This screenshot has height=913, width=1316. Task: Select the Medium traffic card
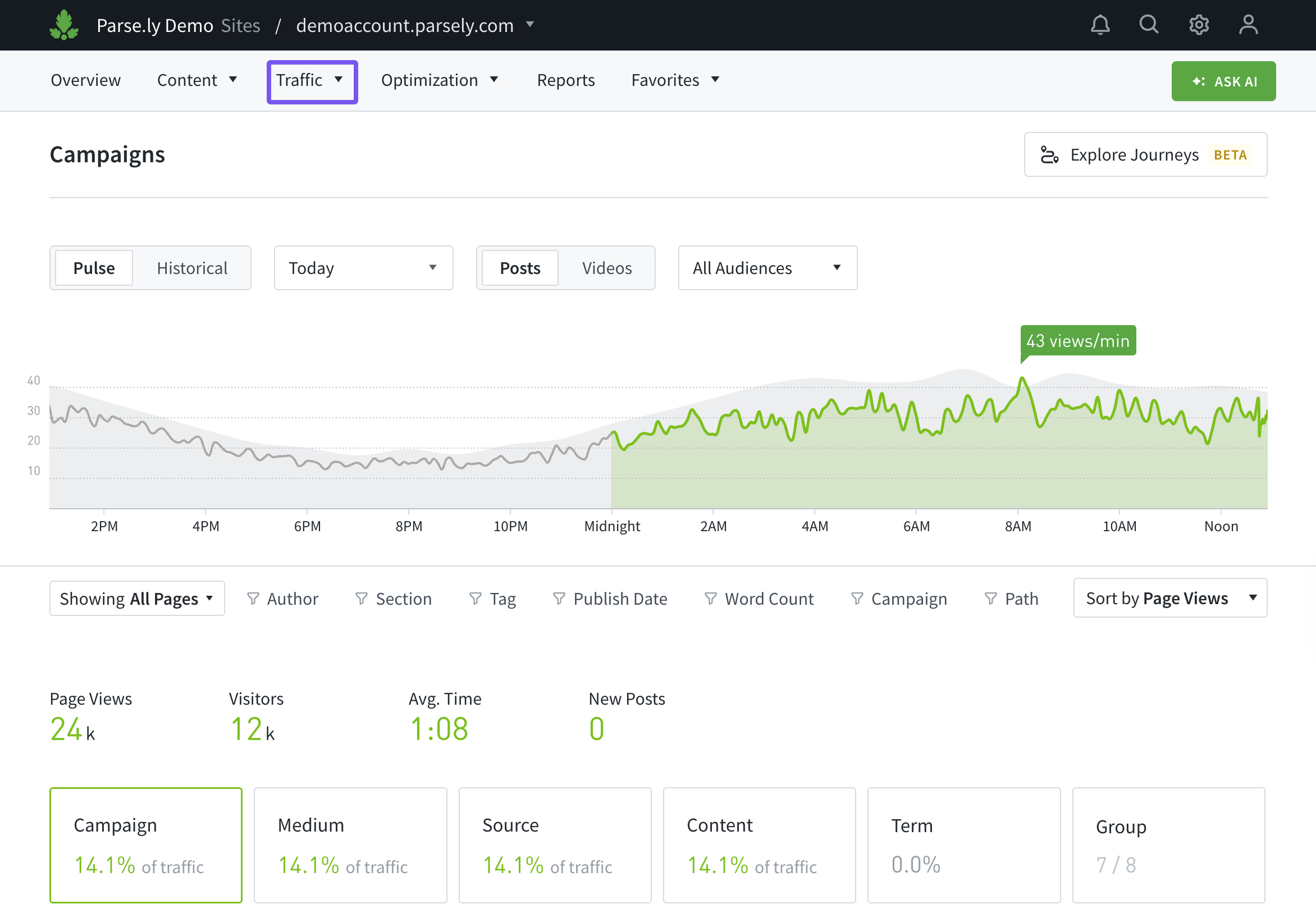point(350,844)
